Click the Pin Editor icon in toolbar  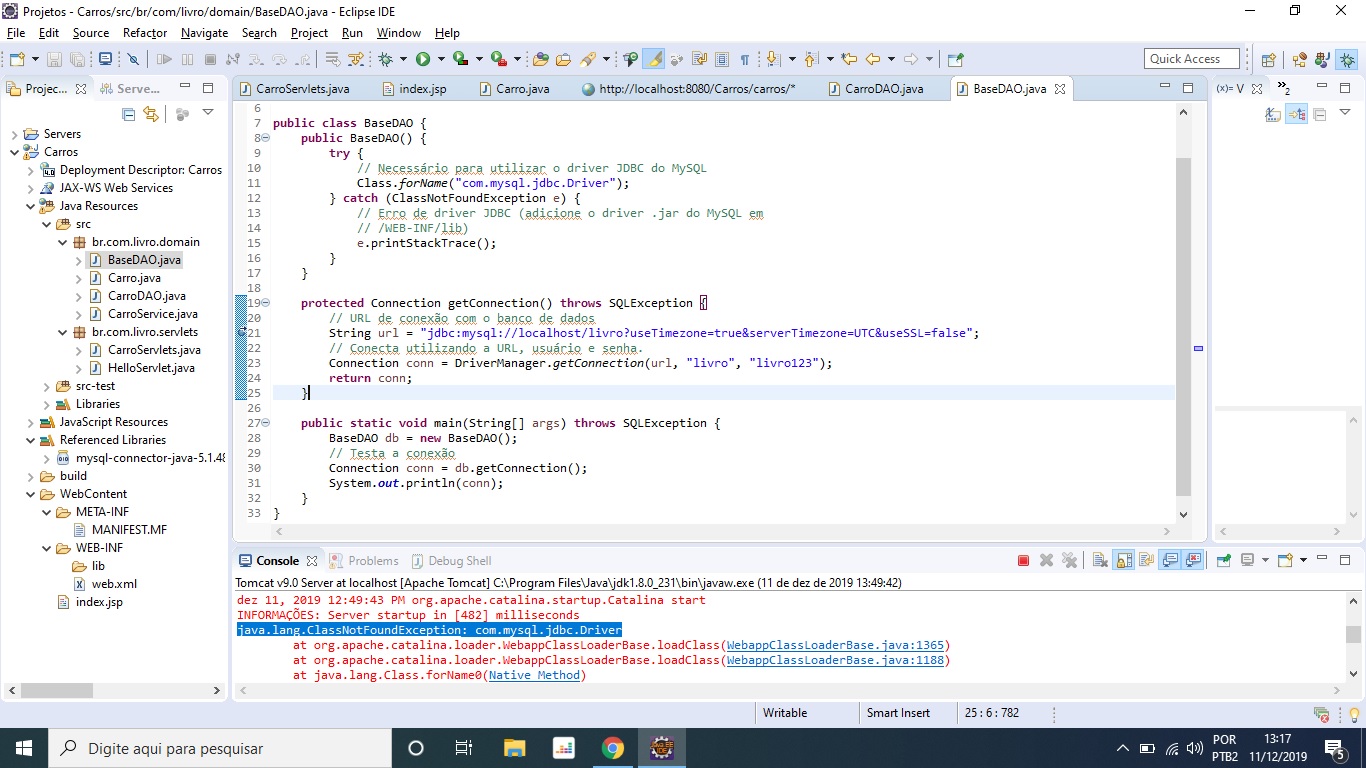click(955, 59)
